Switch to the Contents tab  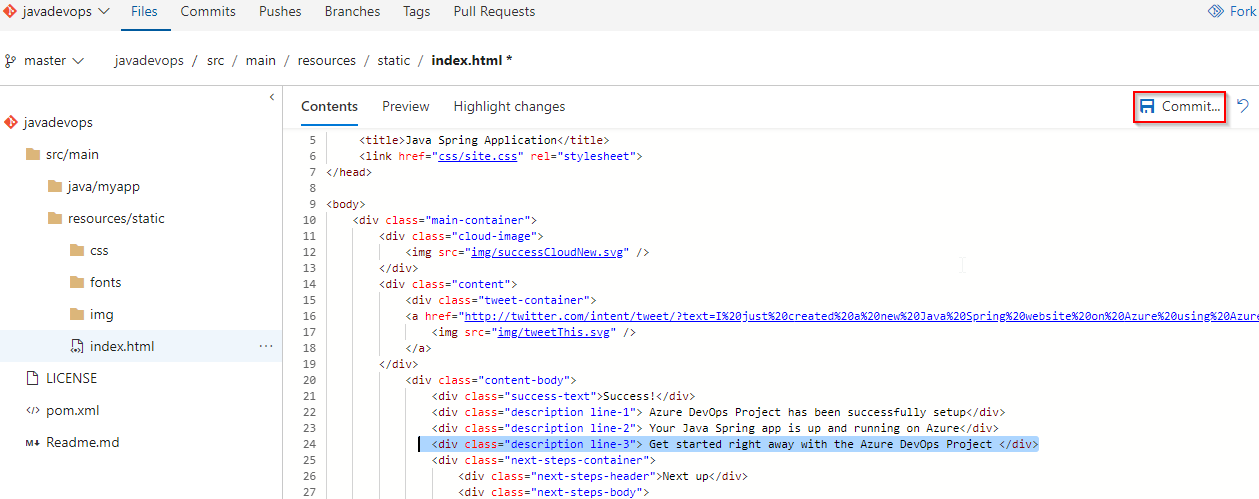pos(329,106)
